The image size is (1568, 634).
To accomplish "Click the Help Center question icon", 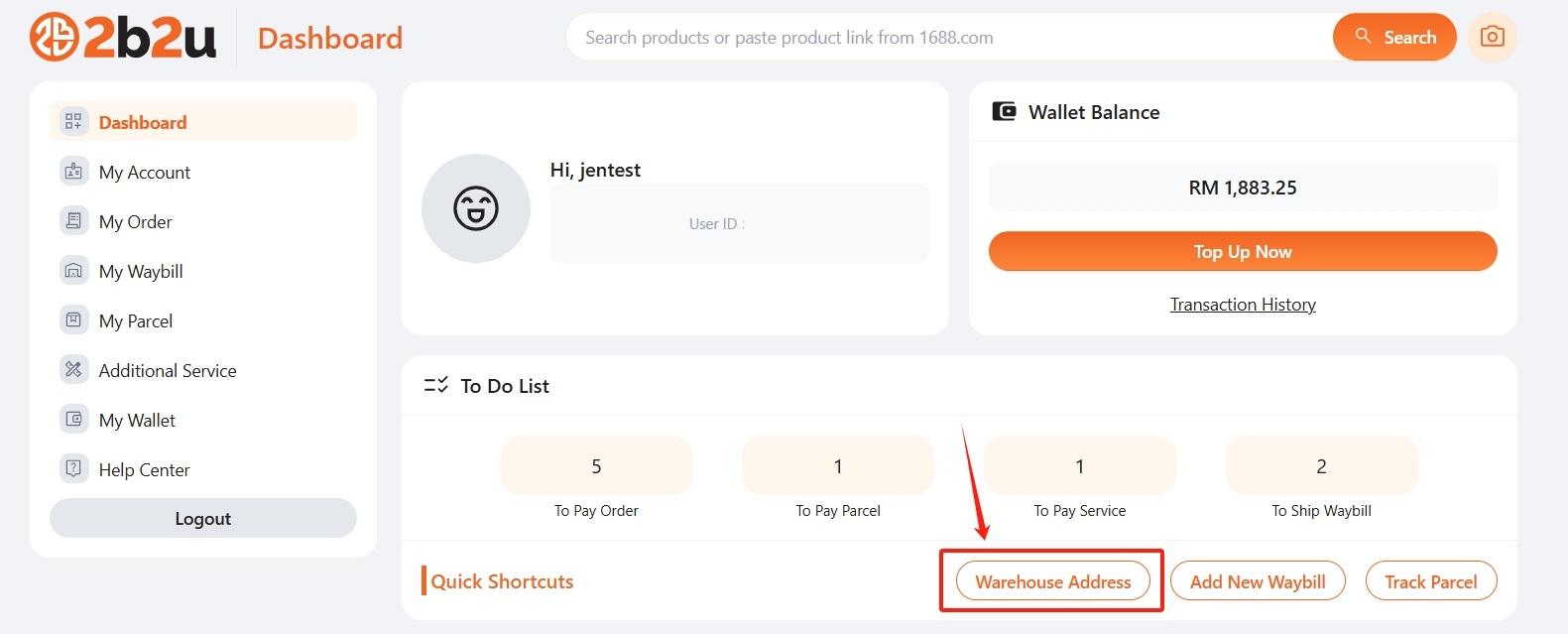I will 73,469.
